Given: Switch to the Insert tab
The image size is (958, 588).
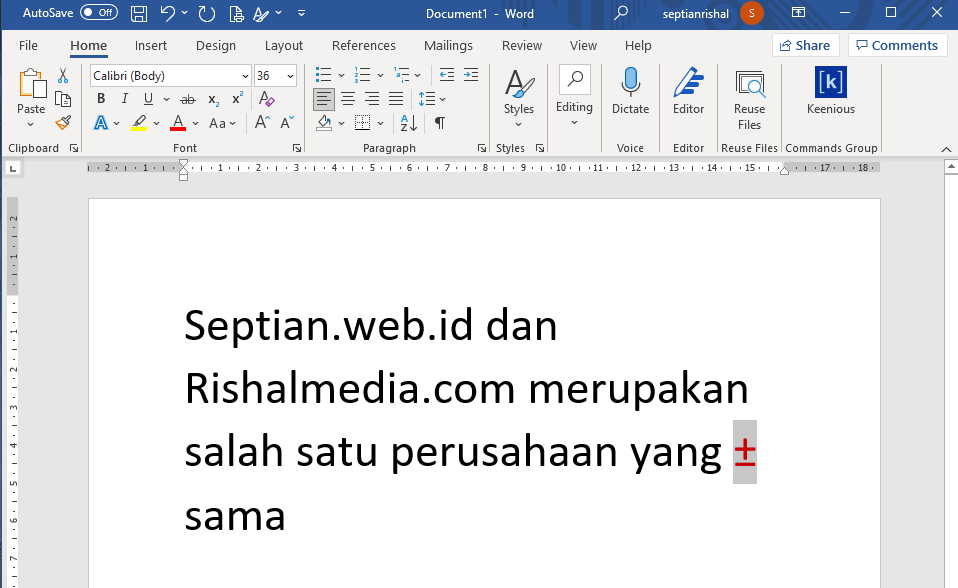Looking at the screenshot, I should [x=150, y=45].
